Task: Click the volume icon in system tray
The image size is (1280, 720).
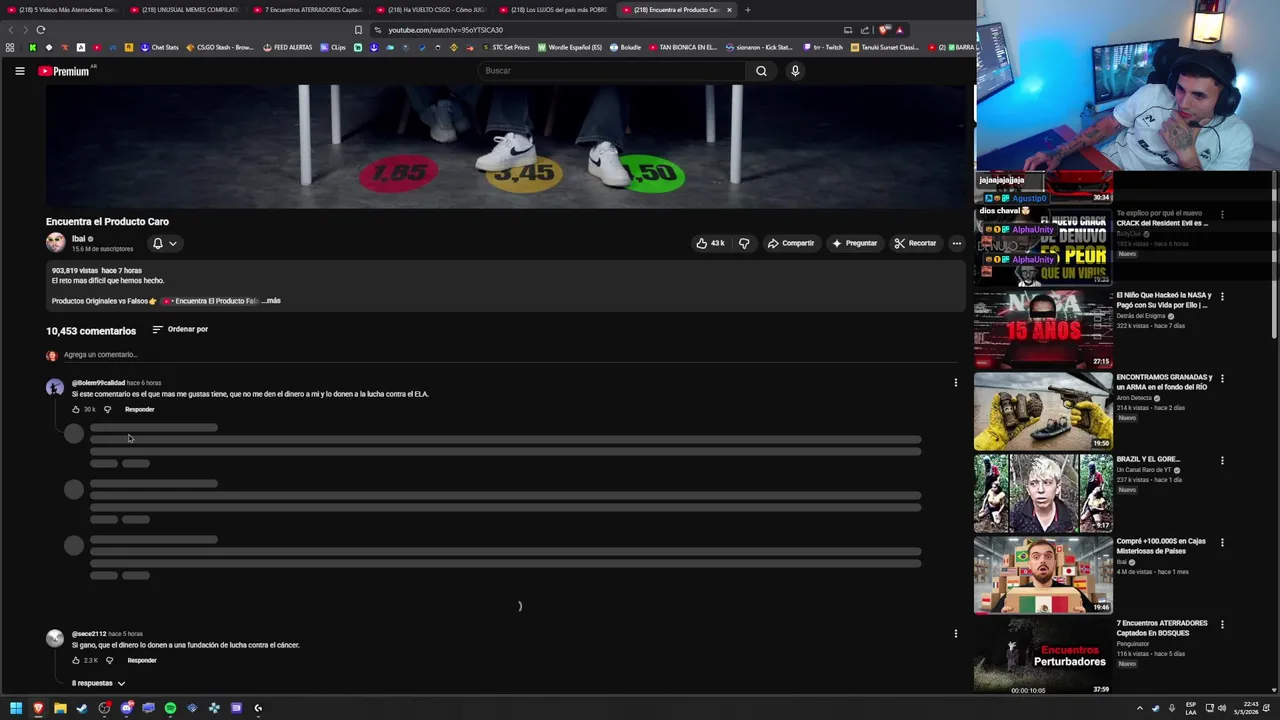Action: pos(1222,708)
